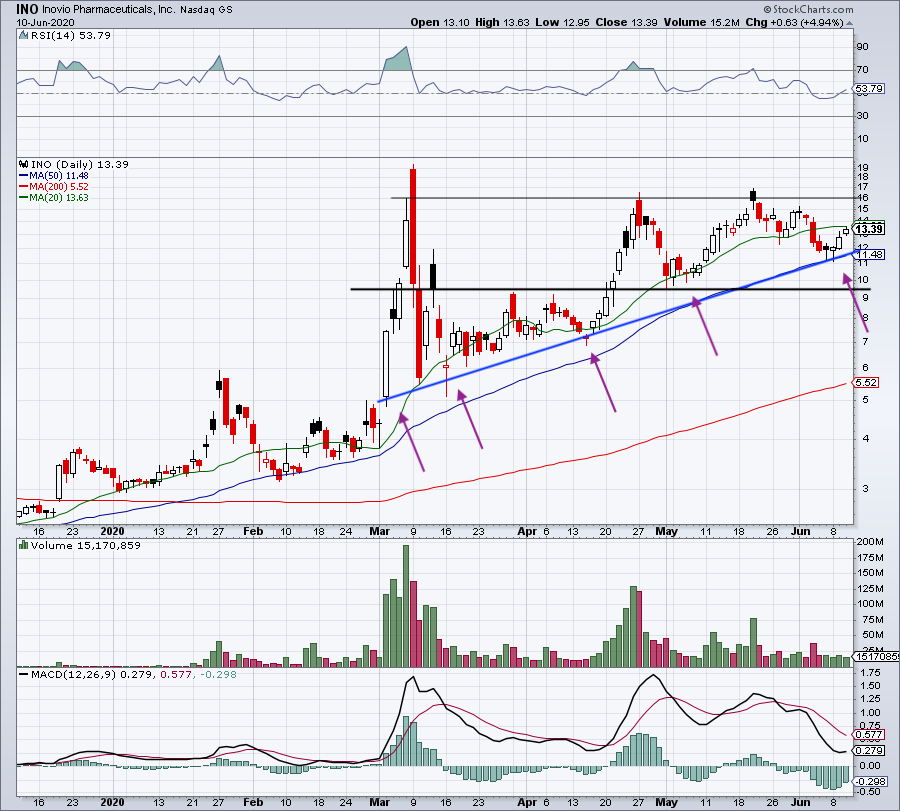Viewport: 900px width, 811px height.
Task: Click the small arrow after the Chg value
Action: point(849,24)
